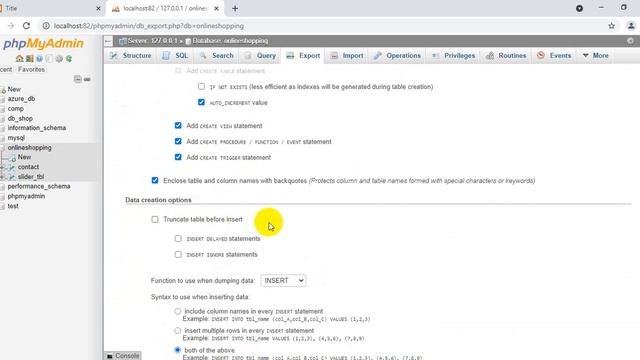Click the contact table icon
640x360 pixels.
12,167
